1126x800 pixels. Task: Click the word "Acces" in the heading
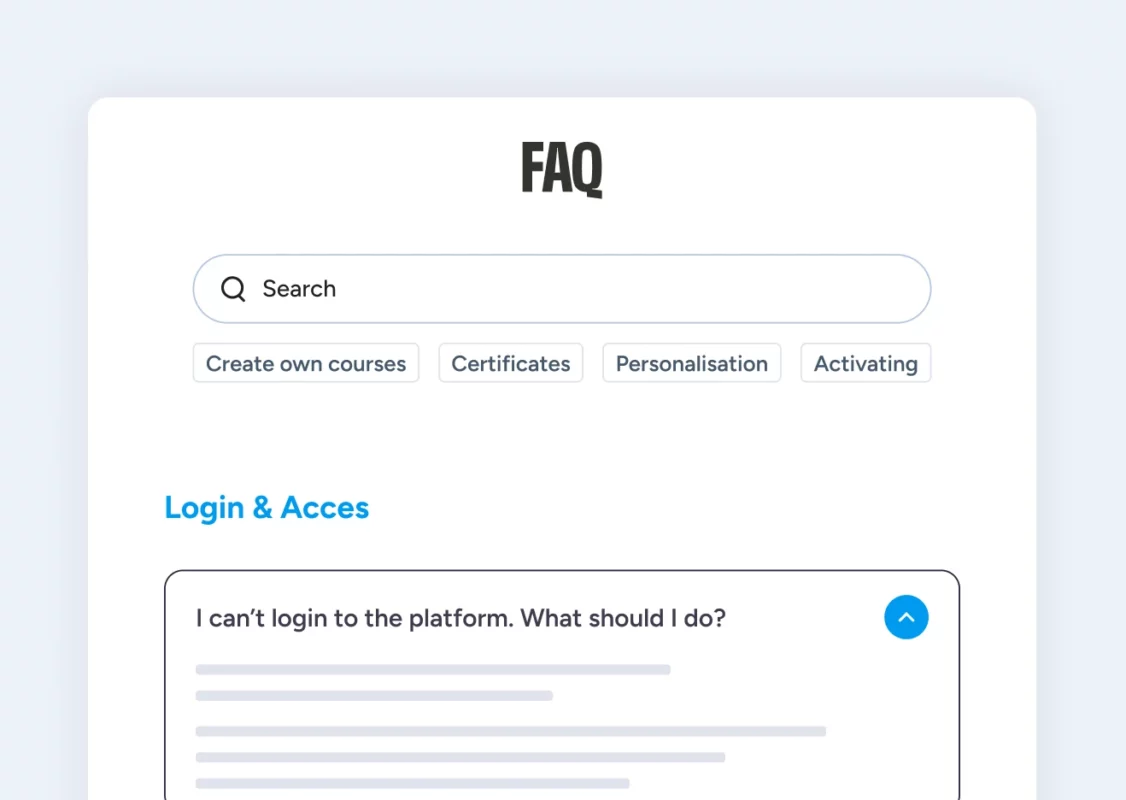click(325, 508)
